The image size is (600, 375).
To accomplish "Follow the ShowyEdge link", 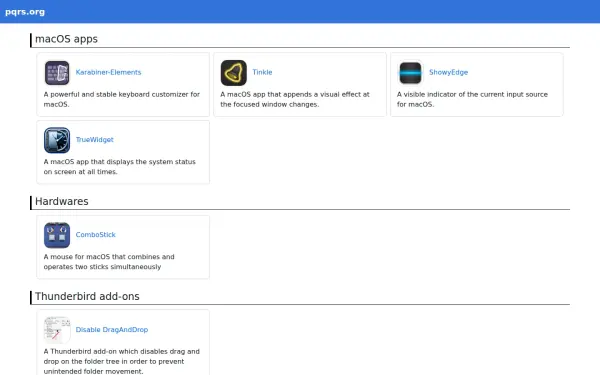I will (448, 72).
